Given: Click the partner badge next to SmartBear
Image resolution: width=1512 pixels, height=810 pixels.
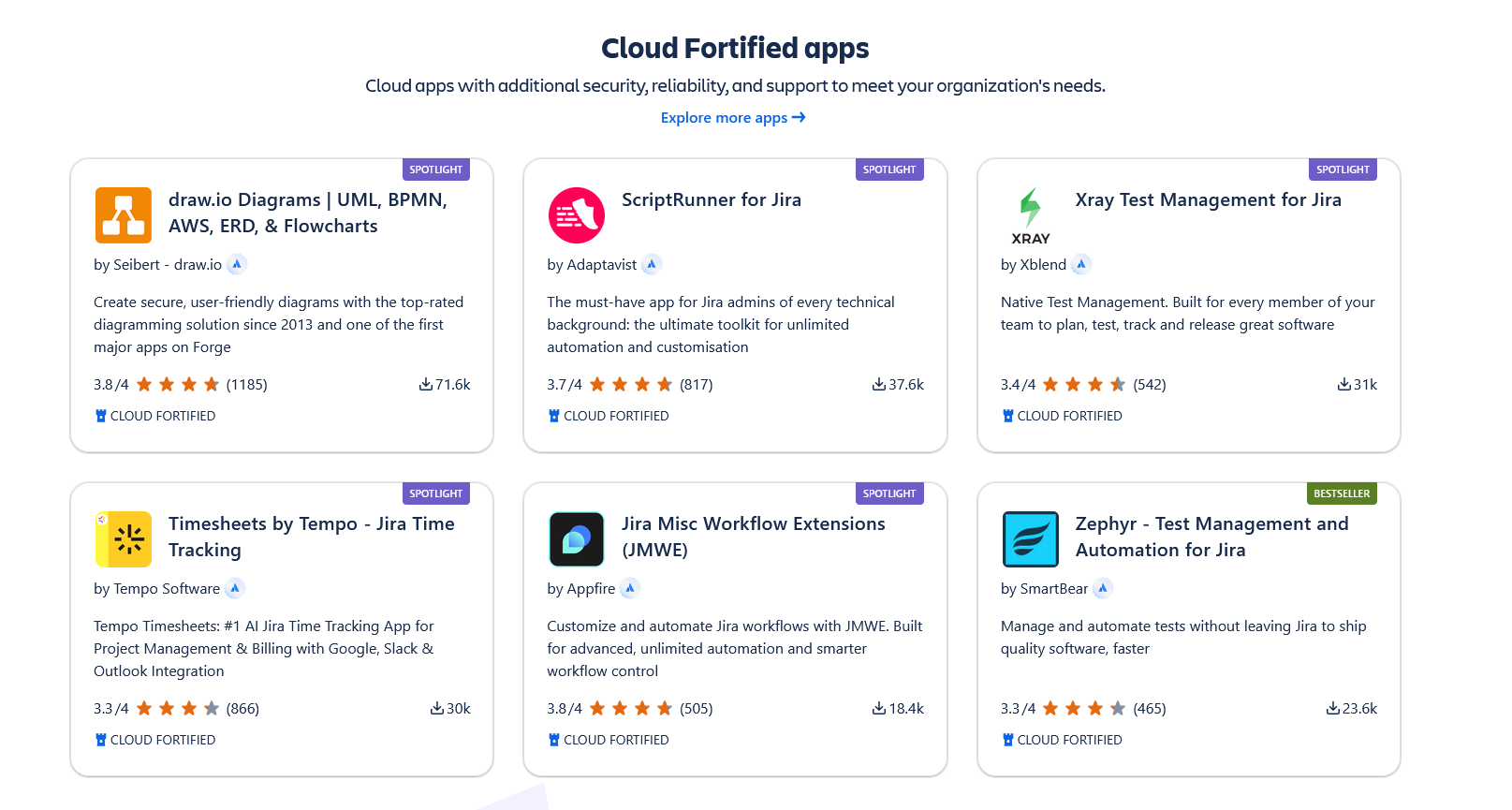Looking at the screenshot, I should pyautogui.click(x=1103, y=588).
